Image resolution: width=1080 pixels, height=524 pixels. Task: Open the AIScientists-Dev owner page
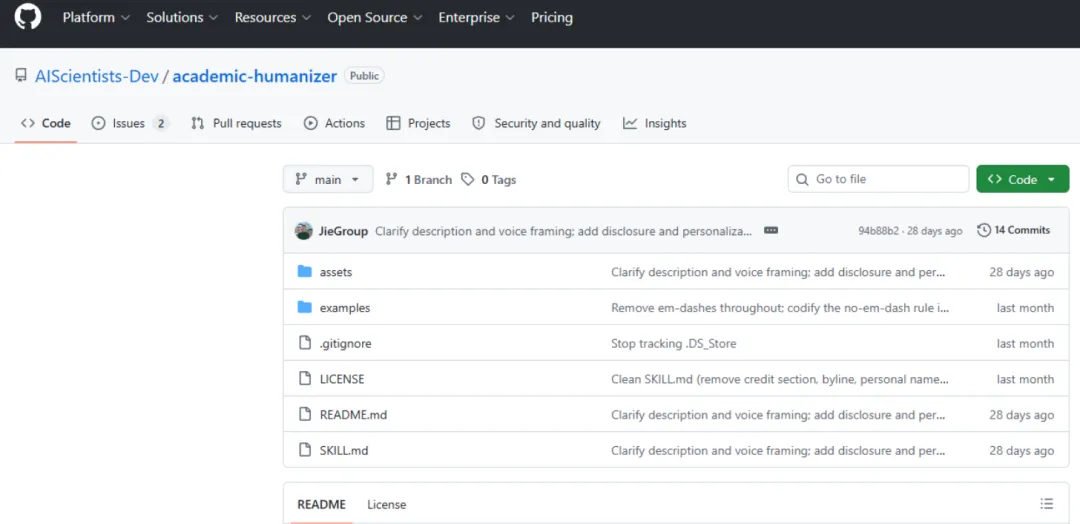click(96, 76)
